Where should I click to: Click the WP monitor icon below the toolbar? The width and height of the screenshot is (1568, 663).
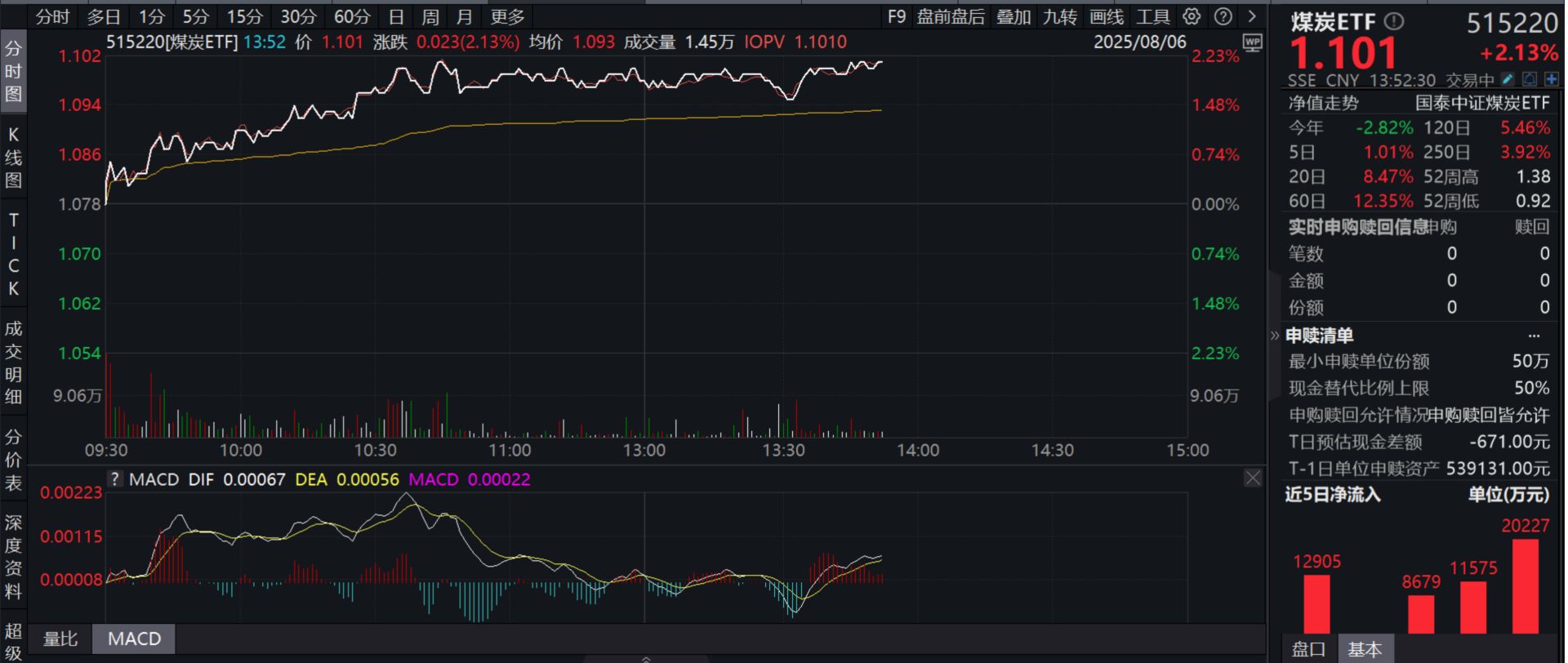tap(1252, 42)
